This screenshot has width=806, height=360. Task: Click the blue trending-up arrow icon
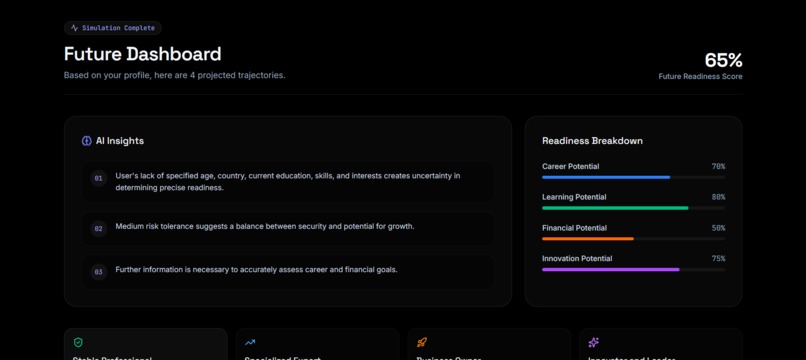(250, 343)
